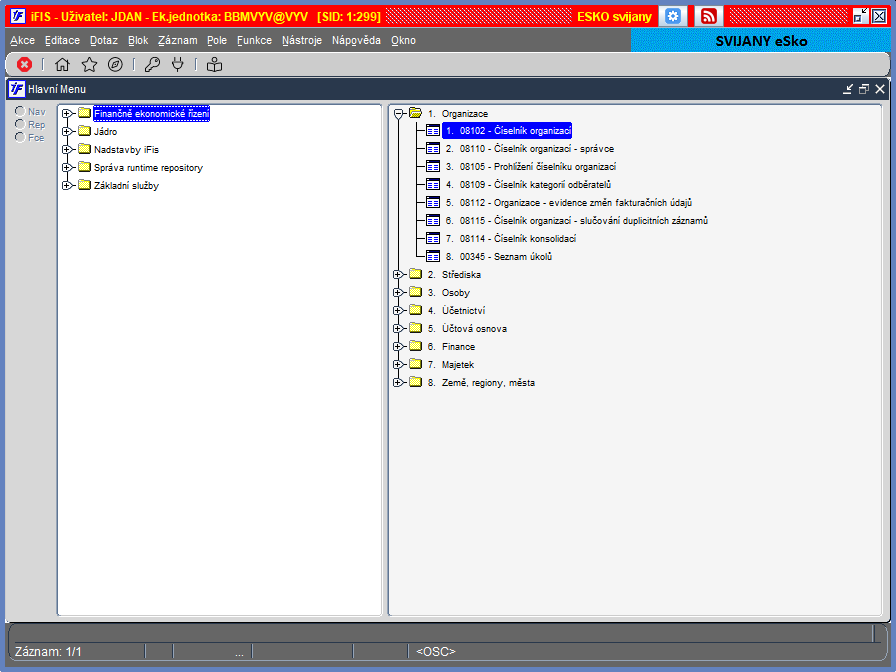Image resolution: width=896 pixels, height=672 pixels.
Task: Minimize the Hlavní Menu inner window
Action: 848,89
